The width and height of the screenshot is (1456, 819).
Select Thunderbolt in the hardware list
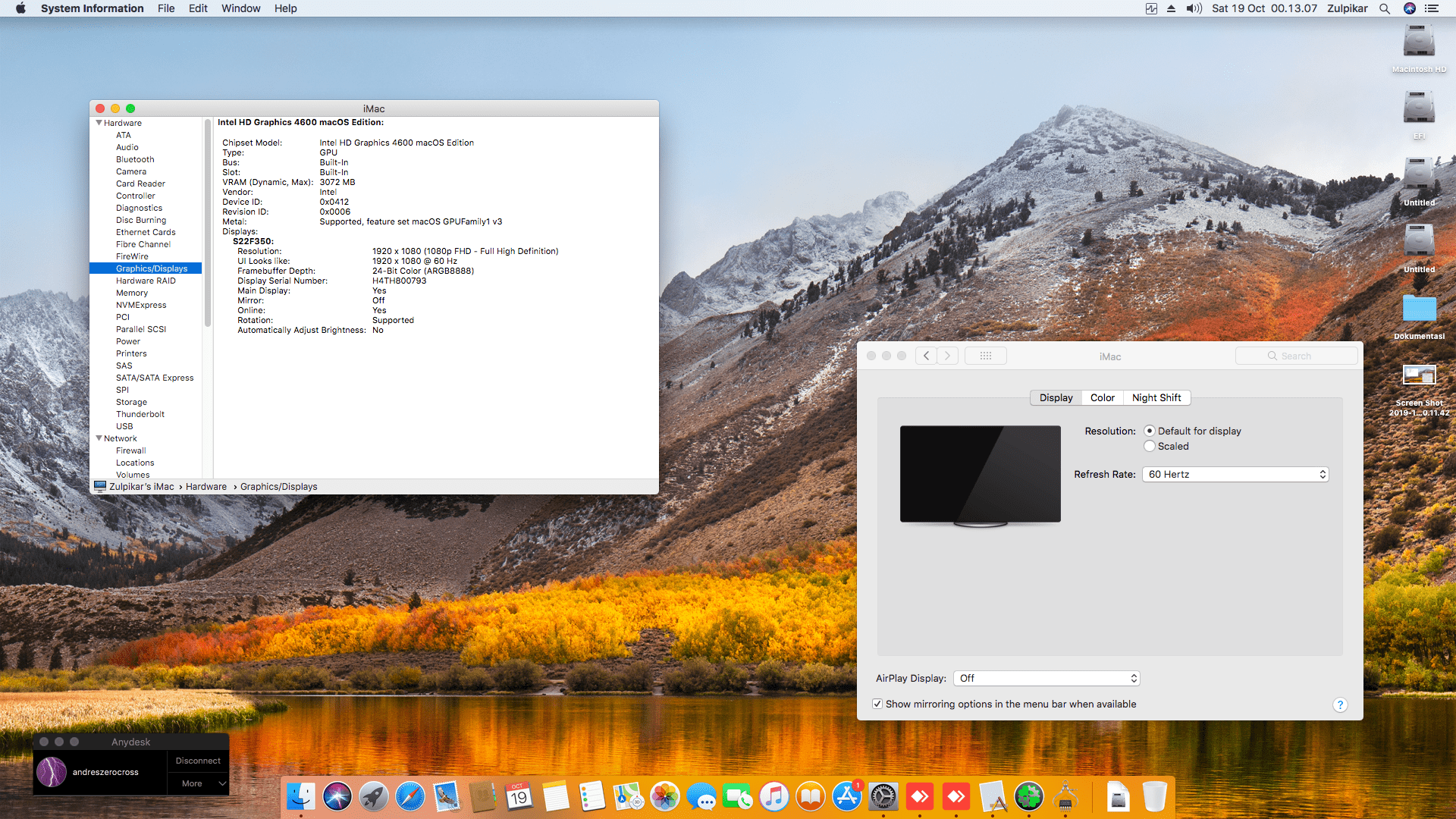[x=140, y=414]
